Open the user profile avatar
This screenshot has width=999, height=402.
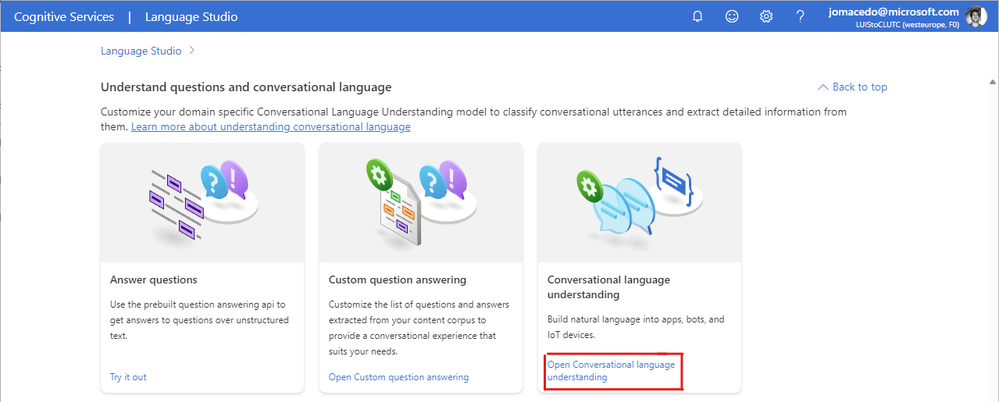click(976, 17)
